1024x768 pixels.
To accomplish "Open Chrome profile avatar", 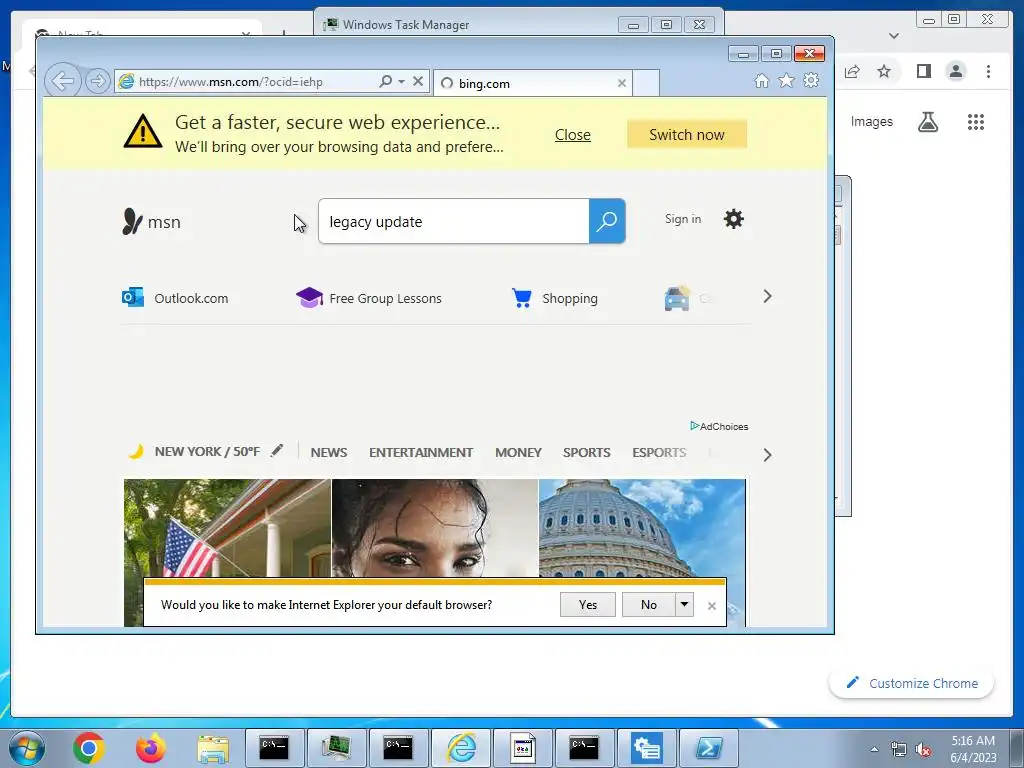I will click(x=955, y=71).
